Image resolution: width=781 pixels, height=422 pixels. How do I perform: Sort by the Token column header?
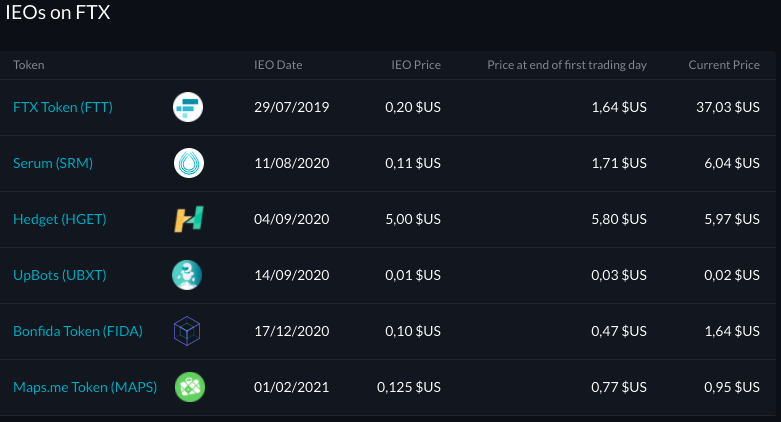(29, 65)
